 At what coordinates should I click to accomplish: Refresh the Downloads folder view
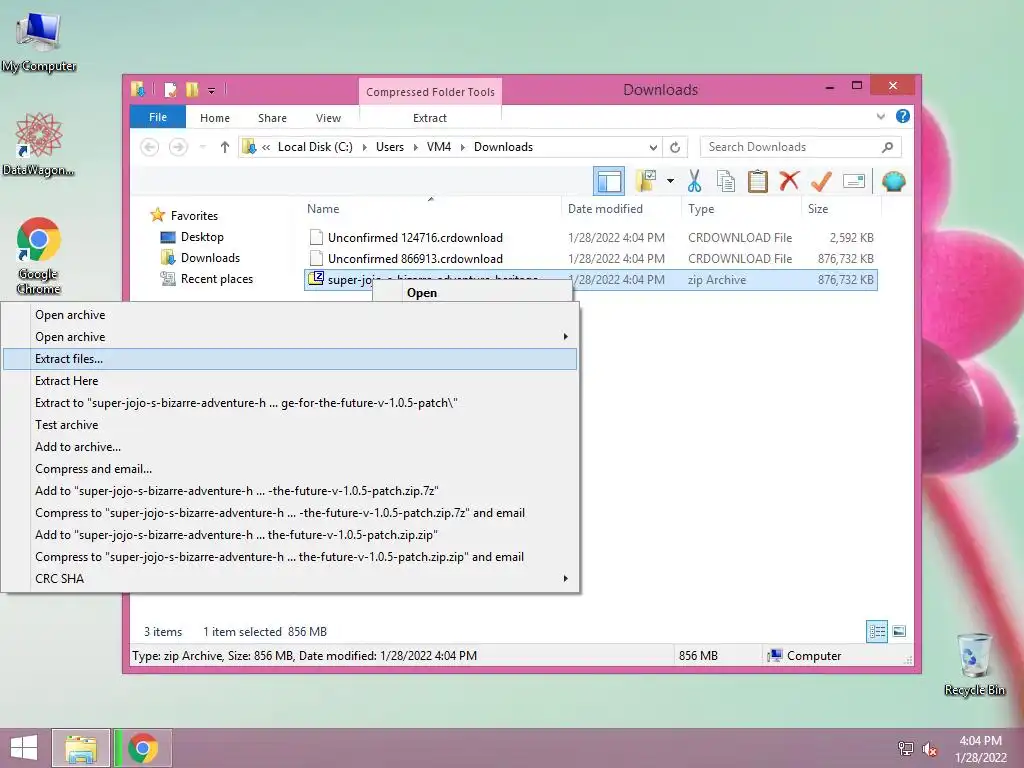tap(675, 147)
